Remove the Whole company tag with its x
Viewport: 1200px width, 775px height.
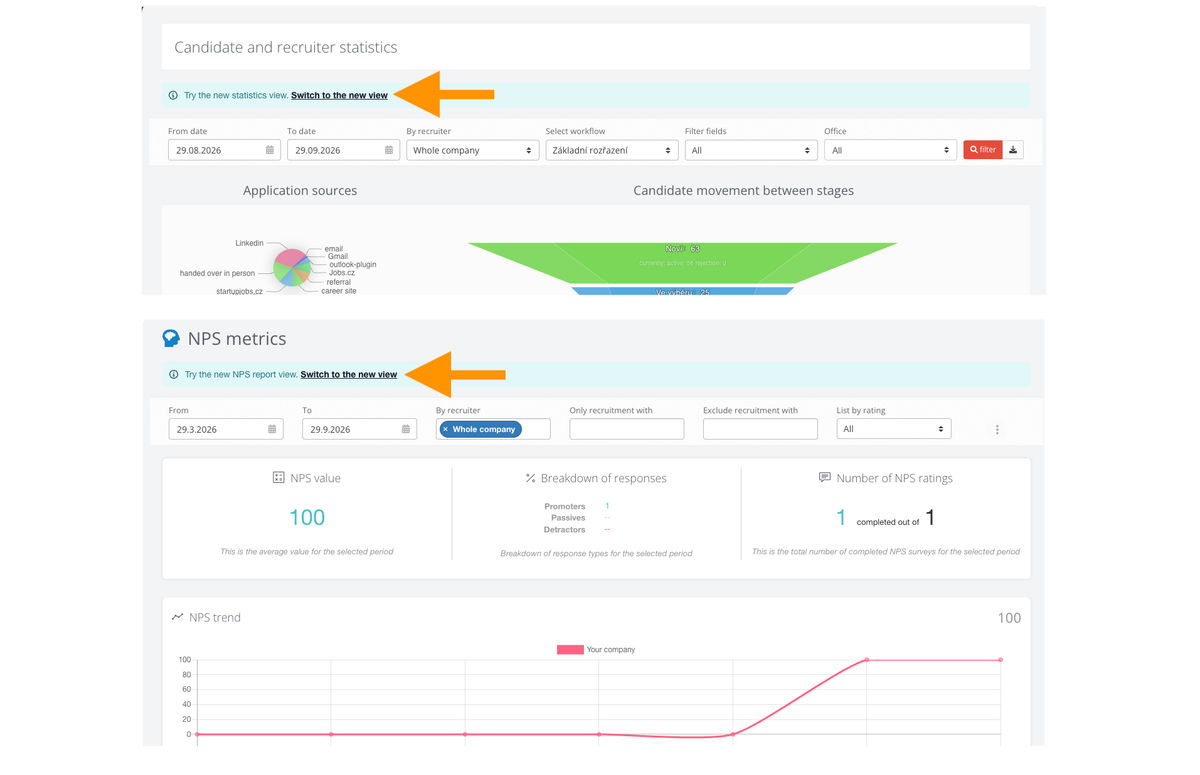click(x=445, y=429)
